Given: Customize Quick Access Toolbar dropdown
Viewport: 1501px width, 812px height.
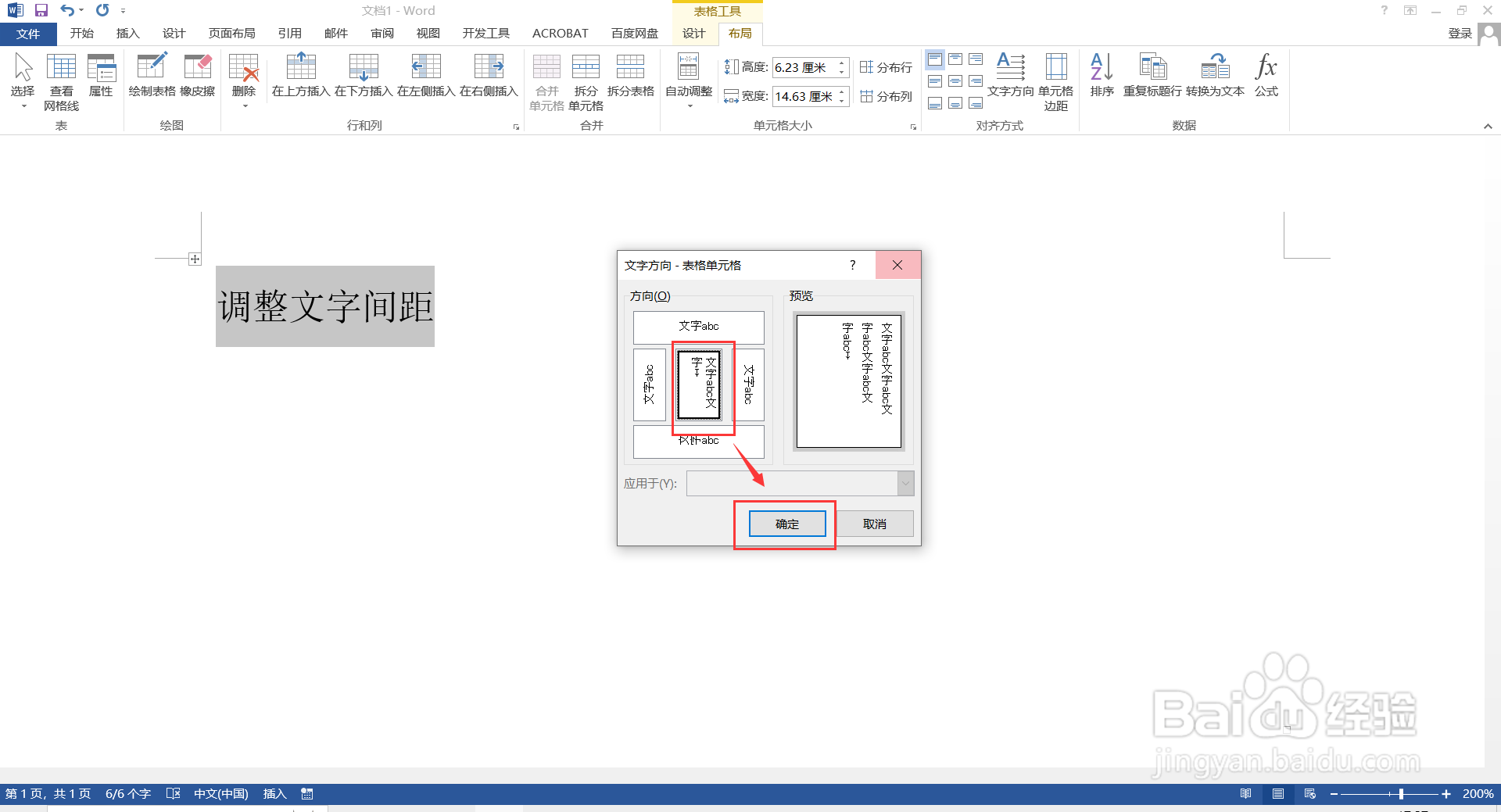Looking at the screenshot, I should pos(123,11).
